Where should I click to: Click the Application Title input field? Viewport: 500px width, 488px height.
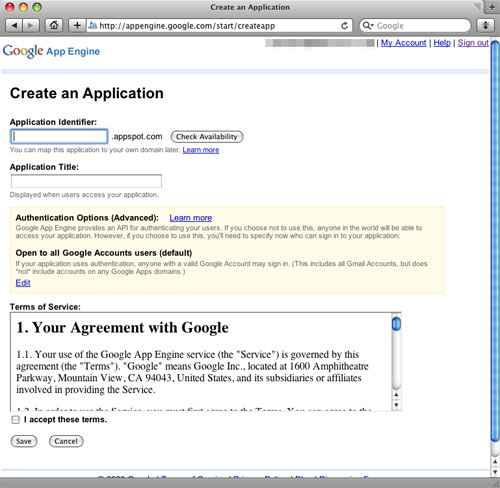(x=86, y=181)
